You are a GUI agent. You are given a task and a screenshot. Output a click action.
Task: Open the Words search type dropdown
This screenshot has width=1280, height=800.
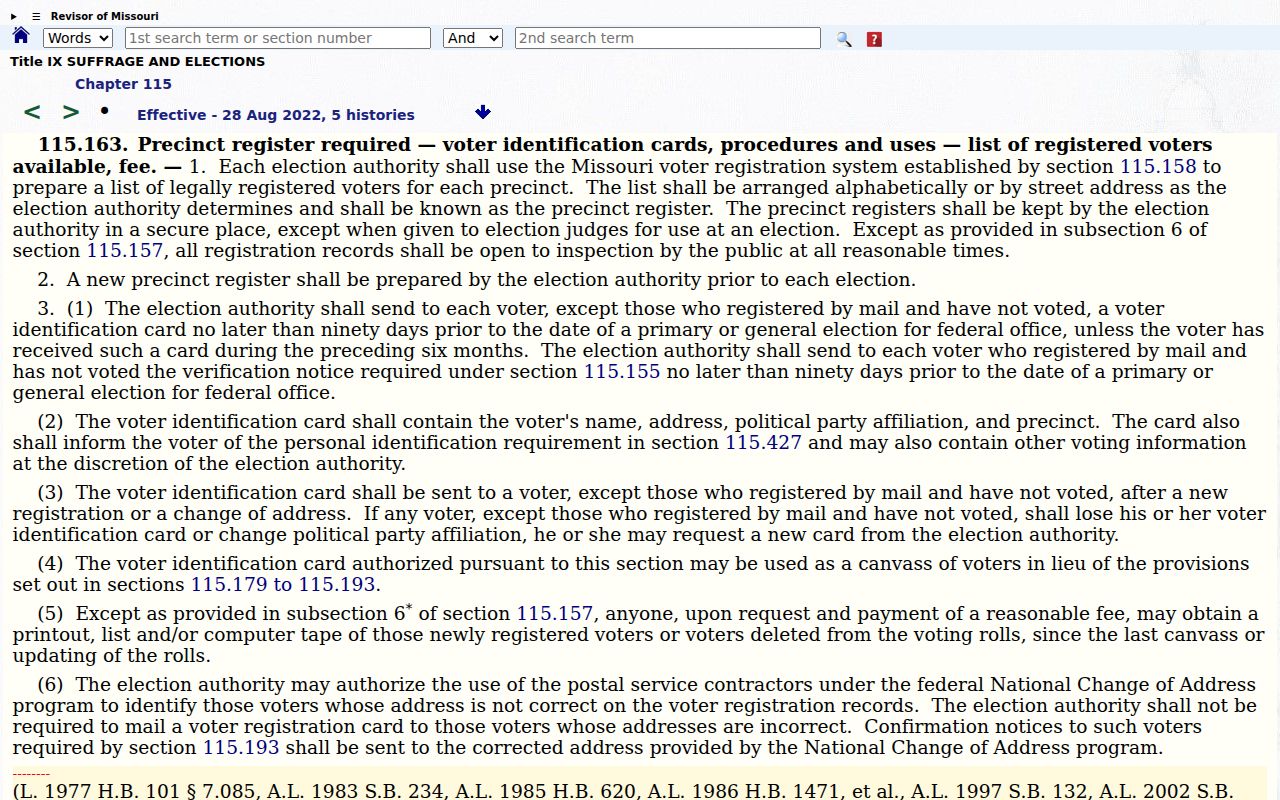(78, 38)
